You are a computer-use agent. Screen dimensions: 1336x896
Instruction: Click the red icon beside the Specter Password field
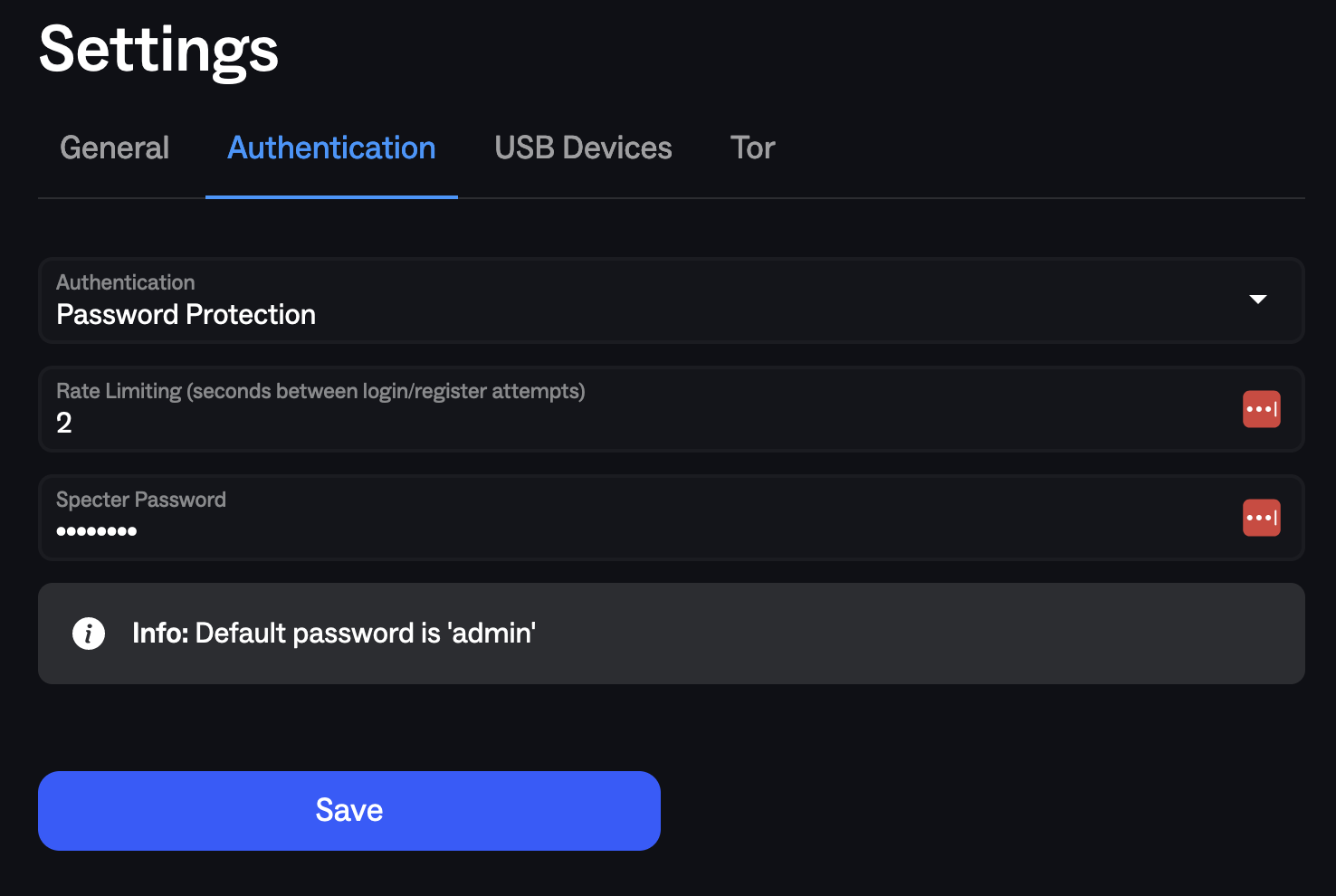pos(1261,518)
